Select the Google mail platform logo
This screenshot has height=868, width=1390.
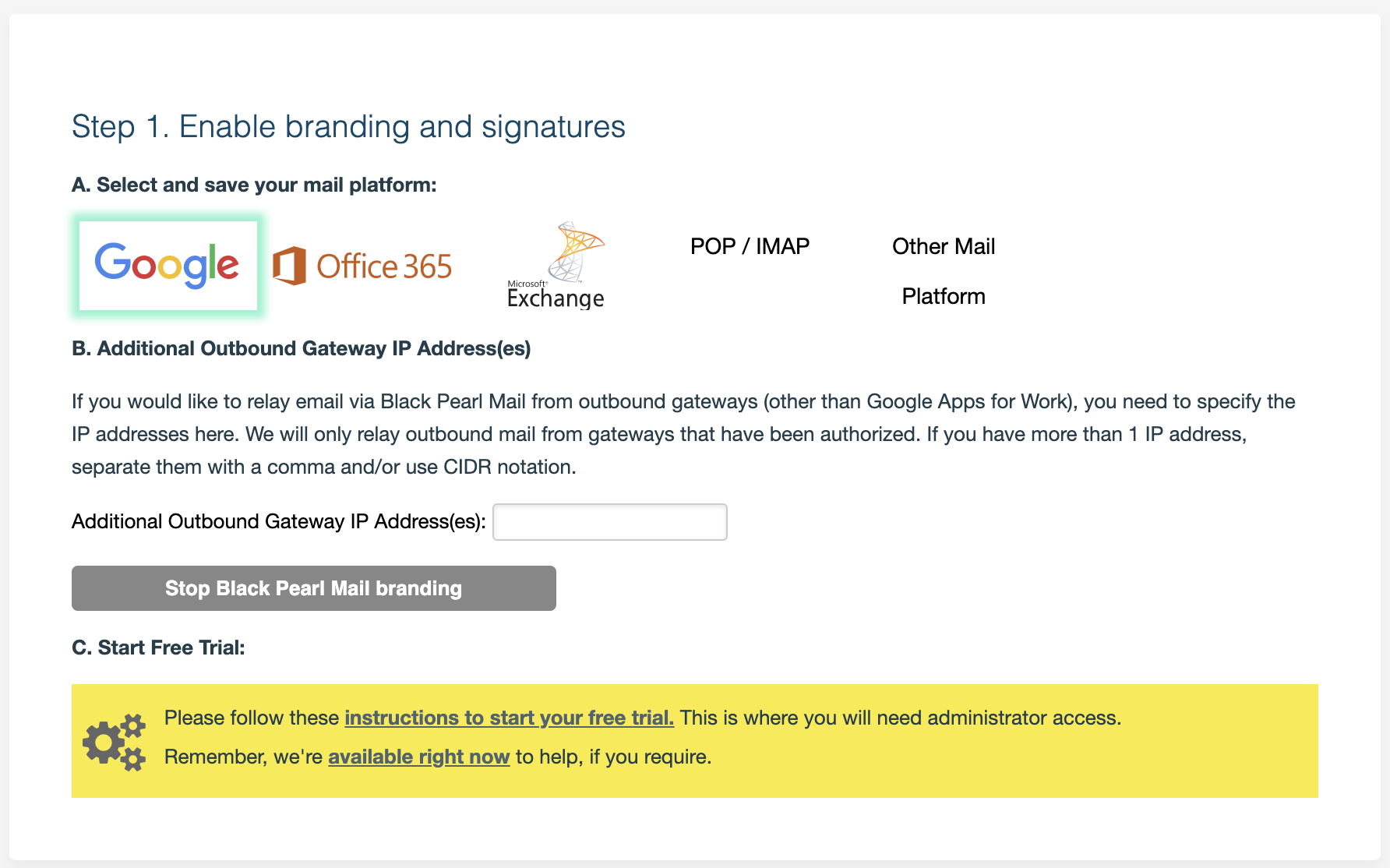(168, 266)
